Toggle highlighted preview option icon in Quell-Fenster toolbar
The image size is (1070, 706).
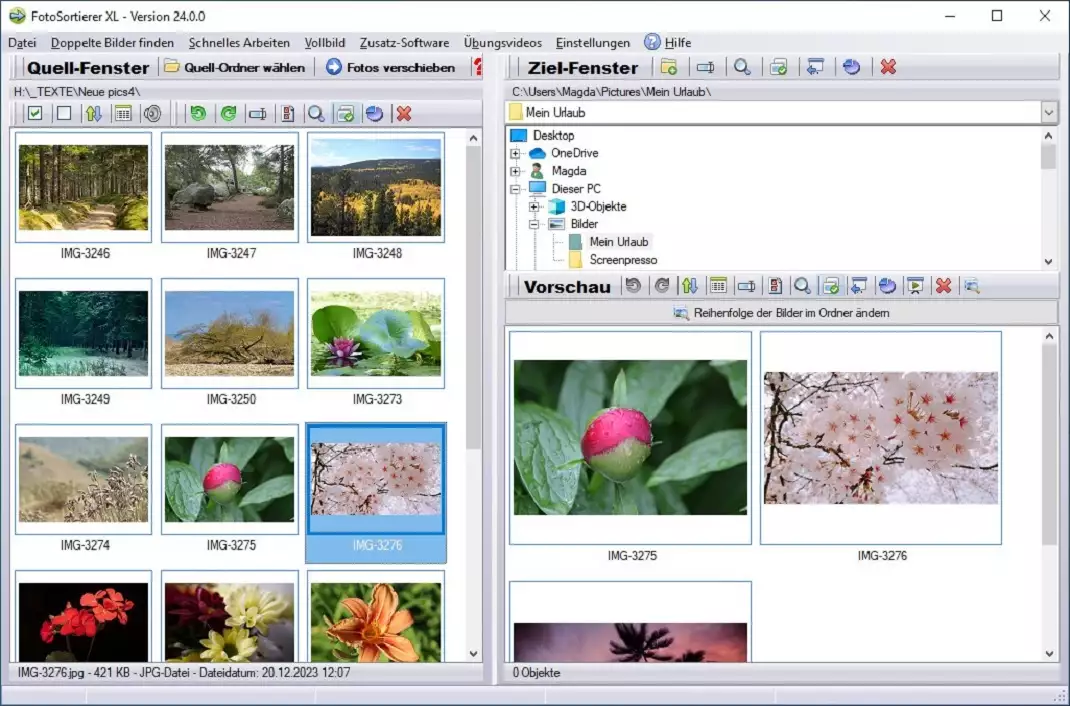click(x=345, y=113)
